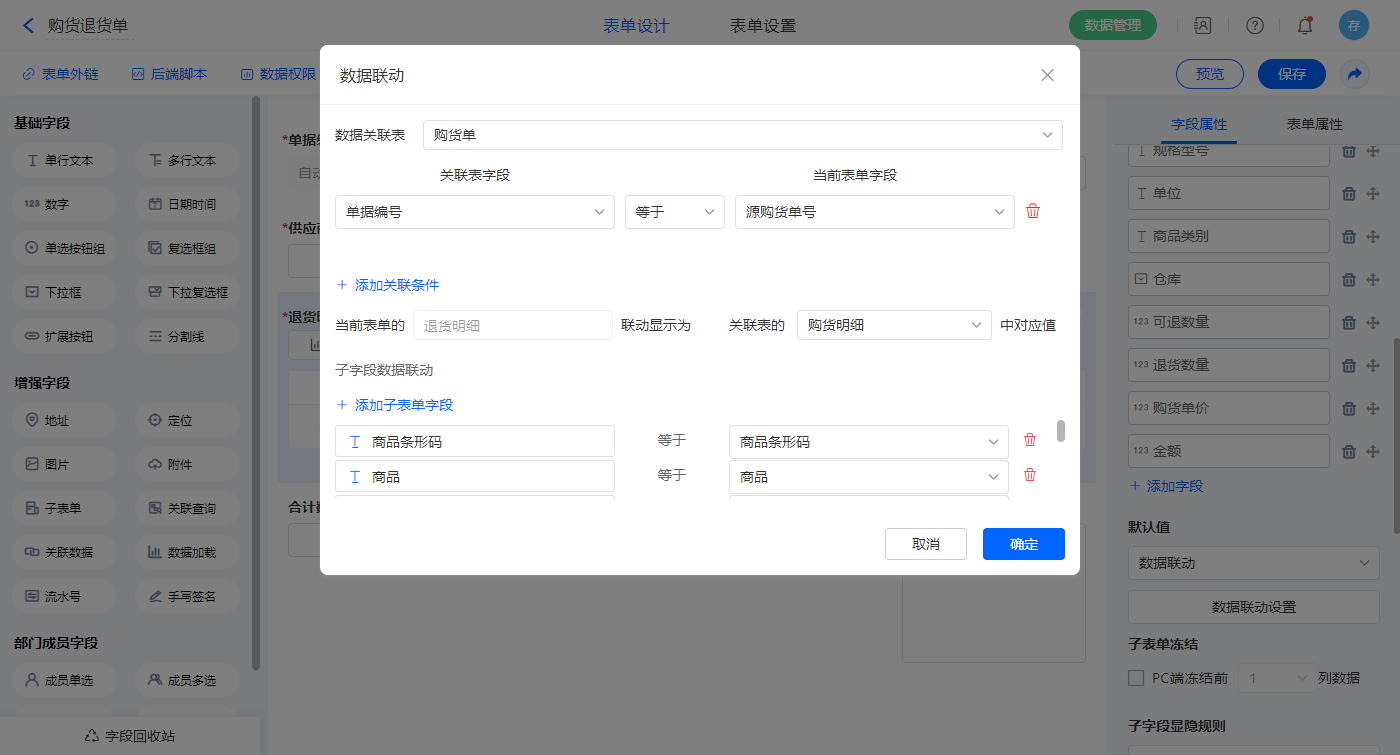1400x755 pixels.
Task: Click the sub-field list scrollbar in dialog
Action: pyautogui.click(x=1061, y=431)
